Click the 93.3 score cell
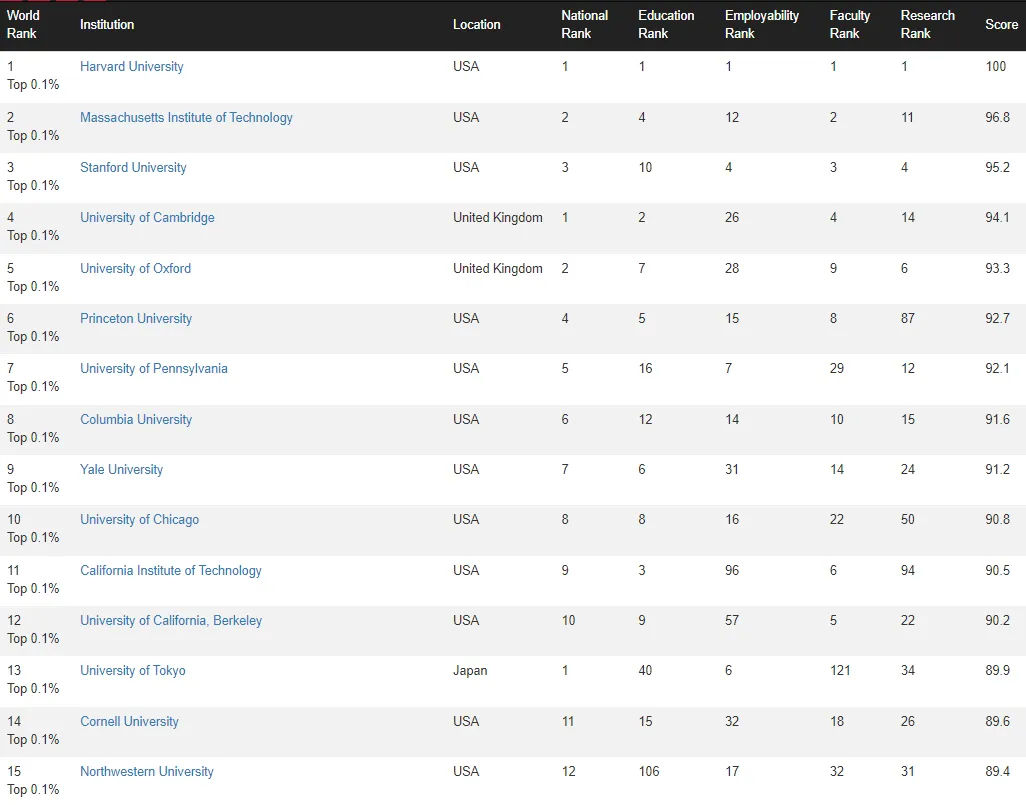The height and width of the screenshot is (805, 1026). pyautogui.click(x=997, y=268)
